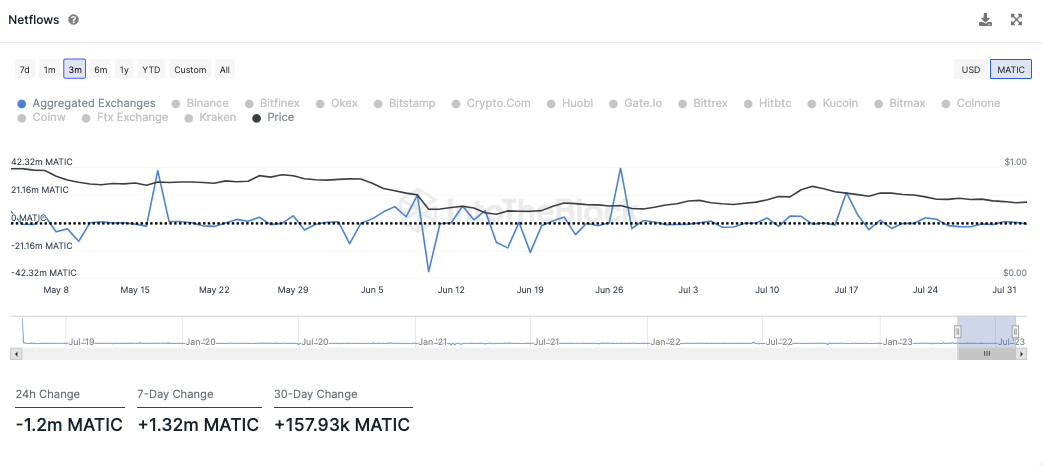This screenshot has height=465, width=1043.
Task: Select the 7d time range
Action: click(x=24, y=70)
